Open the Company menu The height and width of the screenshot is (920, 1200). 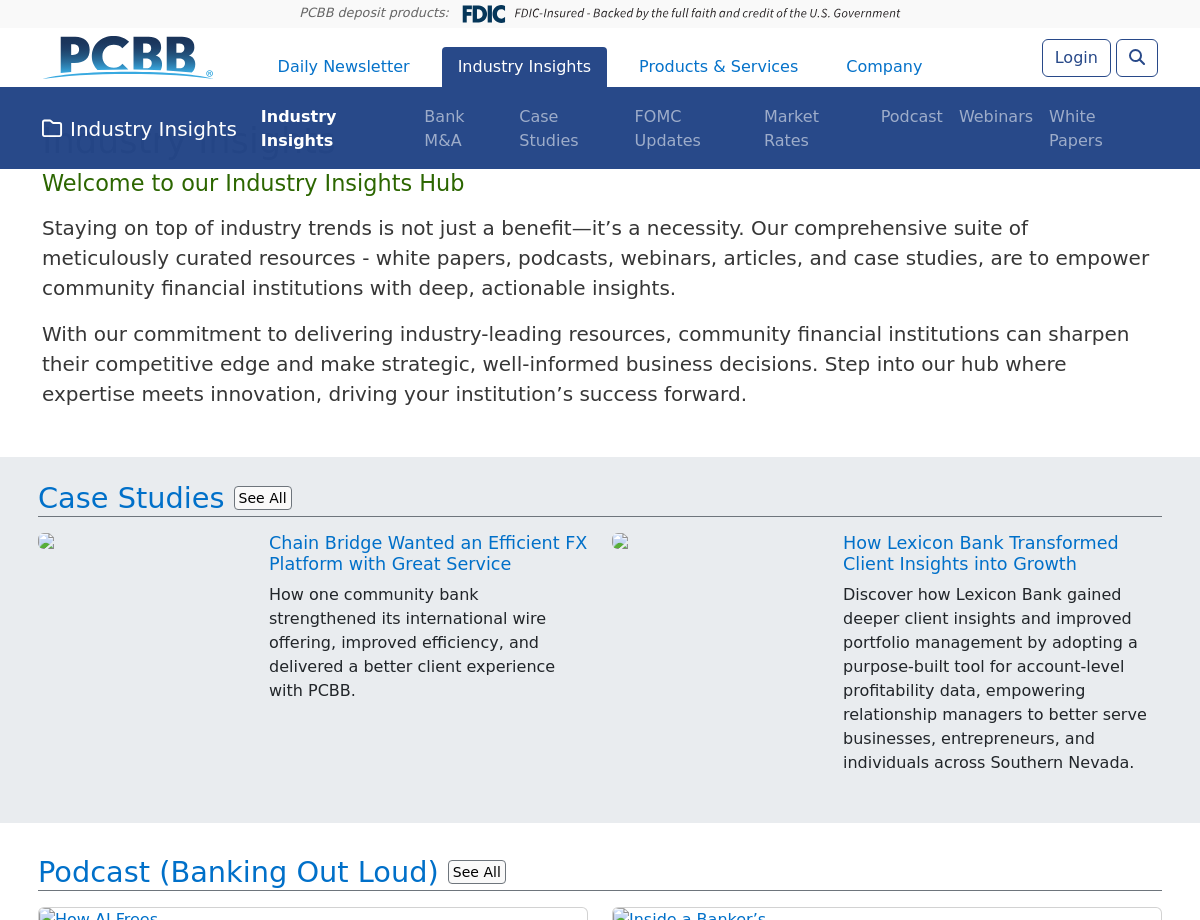884,67
